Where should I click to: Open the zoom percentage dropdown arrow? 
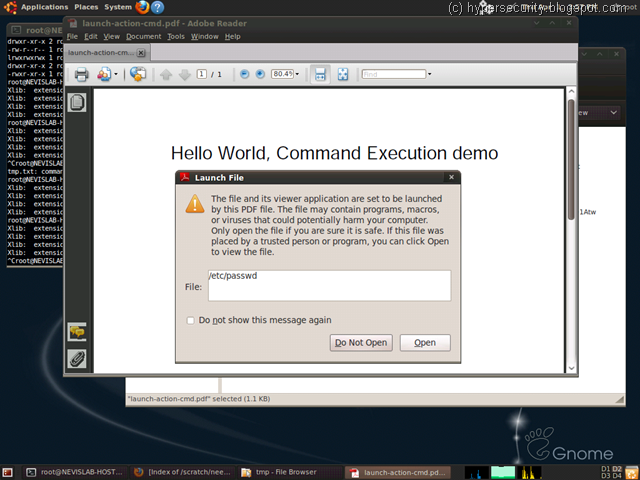pyautogui.click(x=297, y=74)
